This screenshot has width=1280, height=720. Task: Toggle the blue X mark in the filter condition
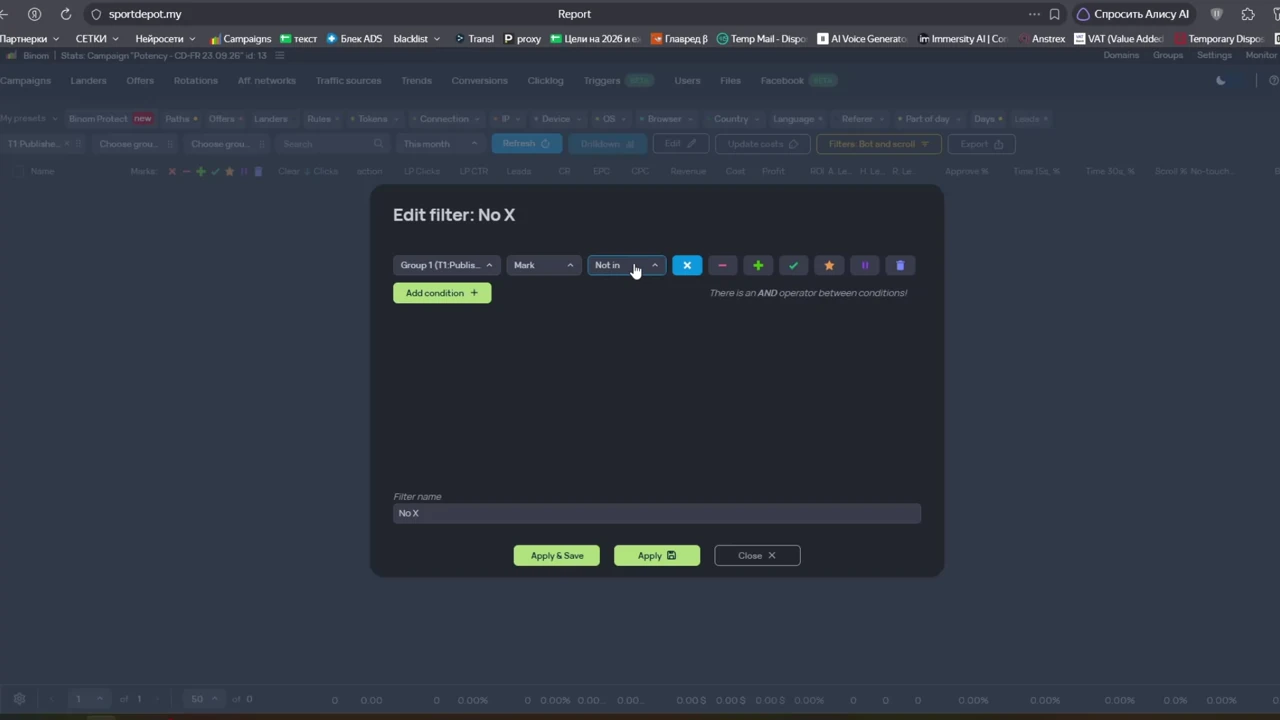click(x=687, y=265)
